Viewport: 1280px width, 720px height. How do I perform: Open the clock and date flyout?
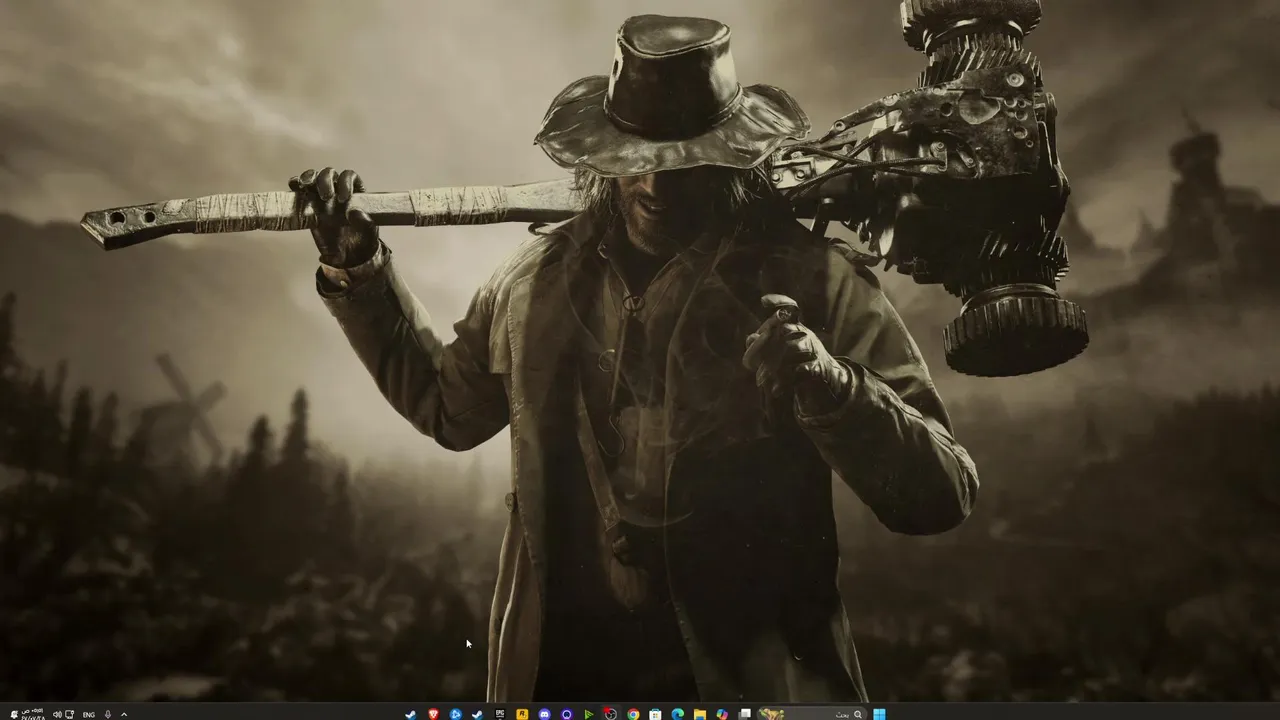click(x=33, y=714)
